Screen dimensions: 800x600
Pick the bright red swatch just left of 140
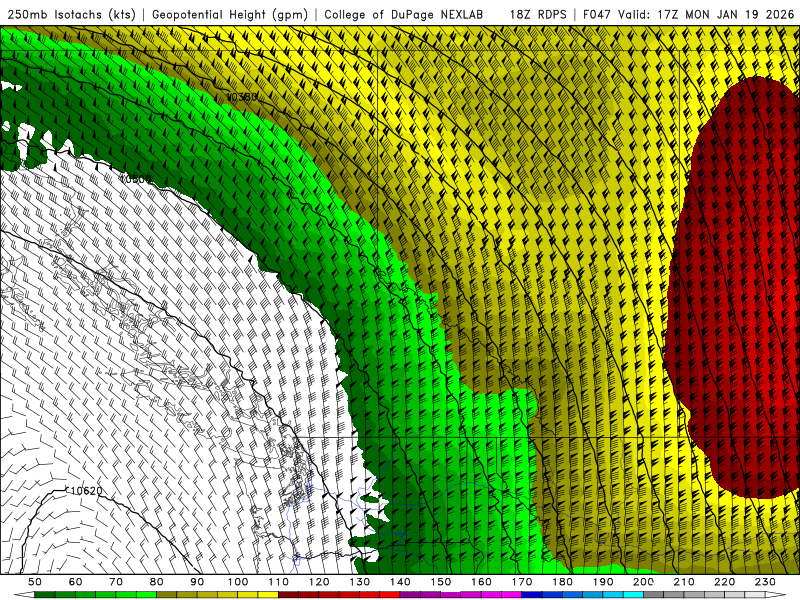pos(390,595)
